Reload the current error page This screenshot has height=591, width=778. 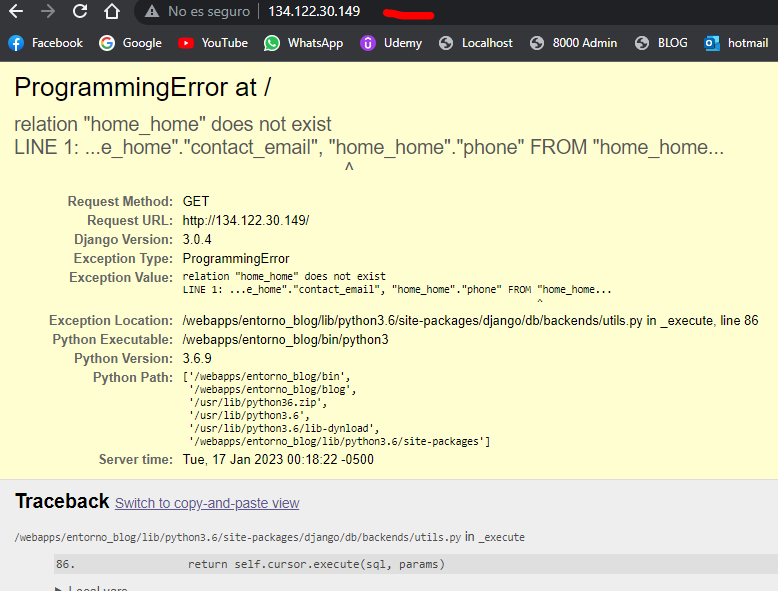[x=79, y=12]
